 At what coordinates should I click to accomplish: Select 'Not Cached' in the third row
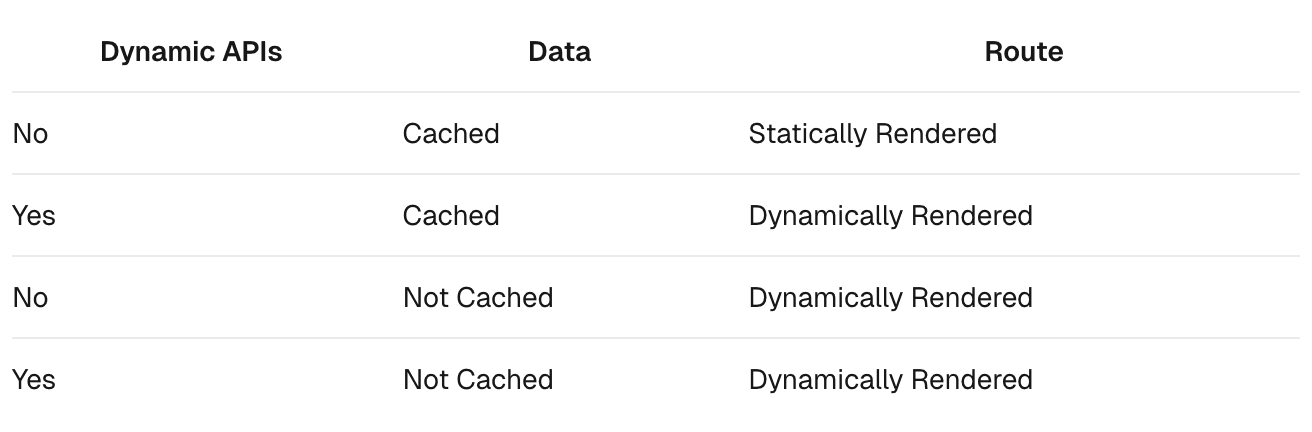[x=477, y=298]
